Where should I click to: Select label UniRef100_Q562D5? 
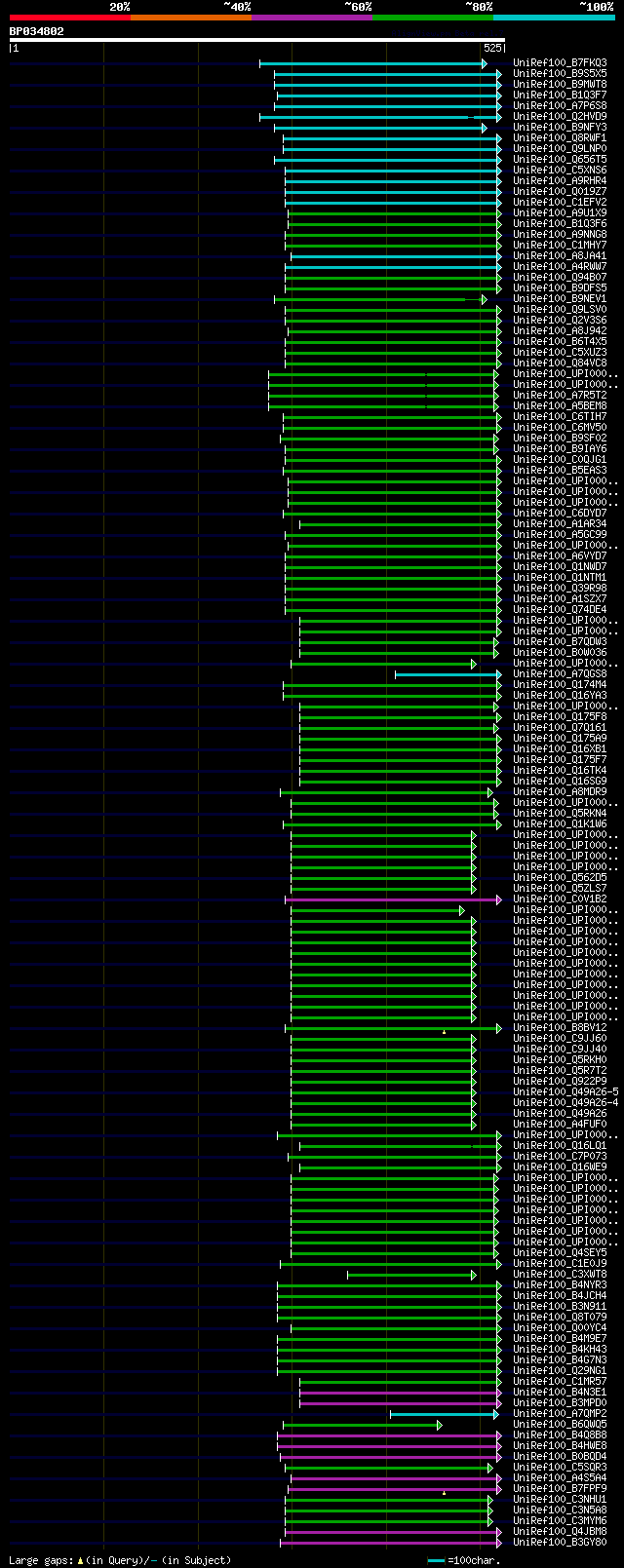point(560,878)
